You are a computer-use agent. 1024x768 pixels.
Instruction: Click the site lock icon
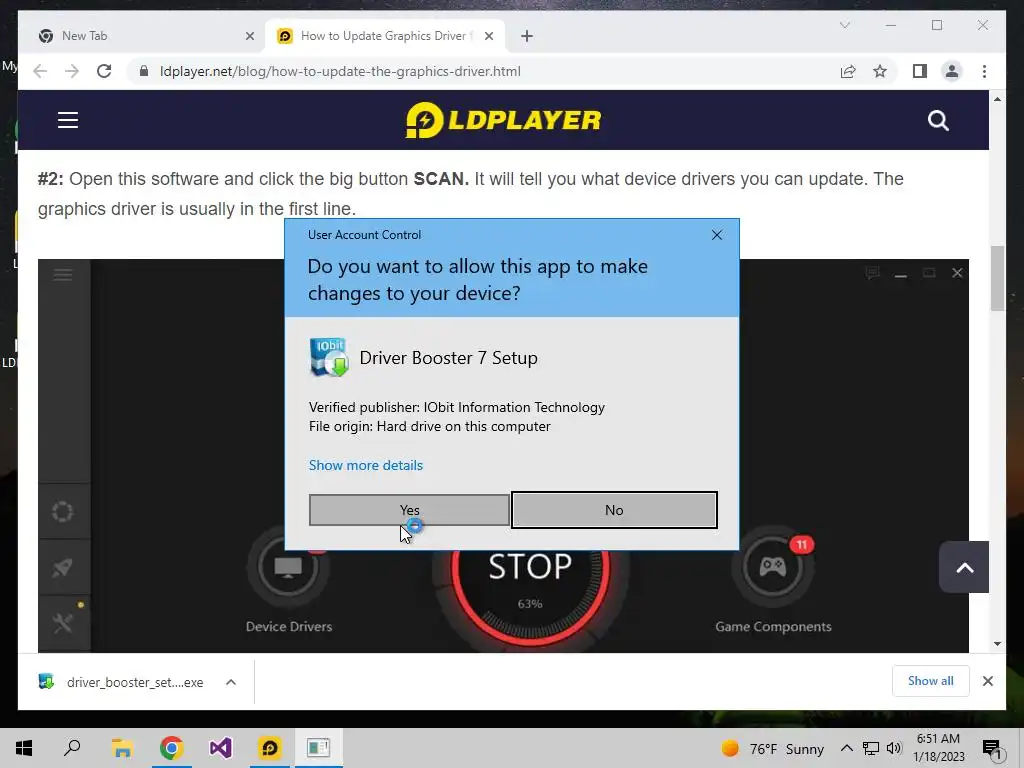(144, 71)
